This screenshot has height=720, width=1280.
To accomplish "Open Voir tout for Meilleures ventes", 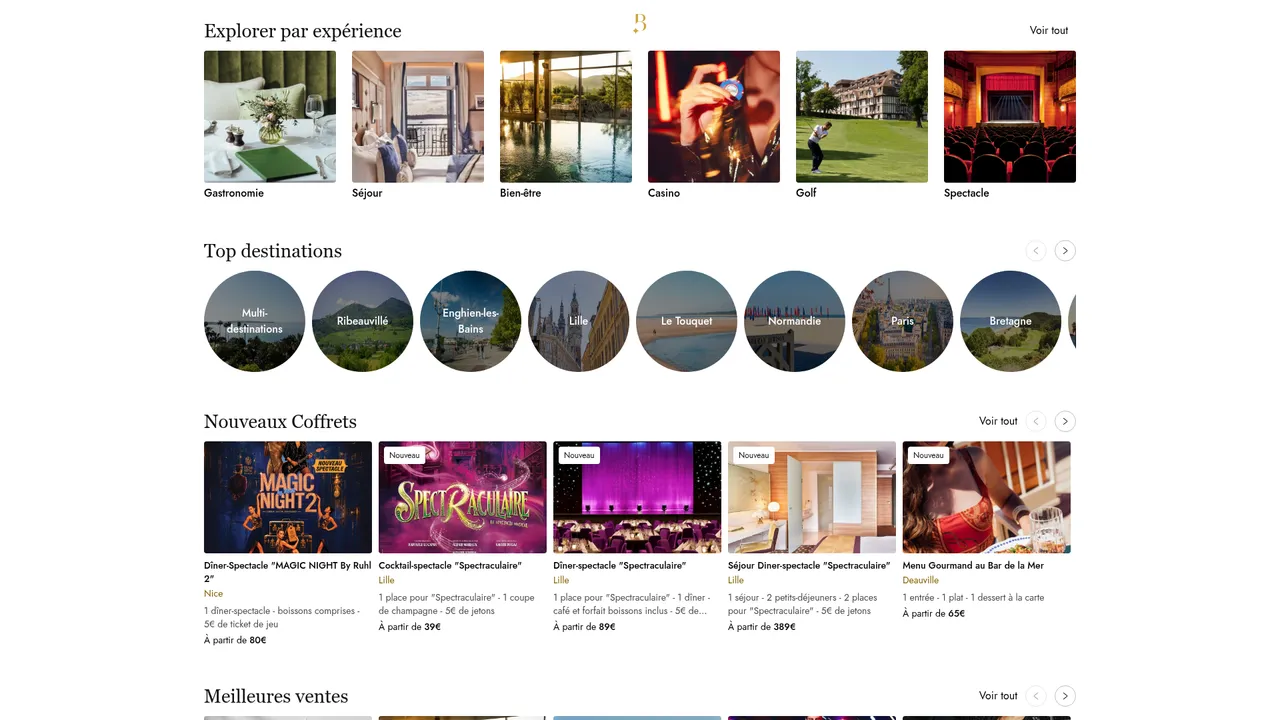I will coord(998,696).
